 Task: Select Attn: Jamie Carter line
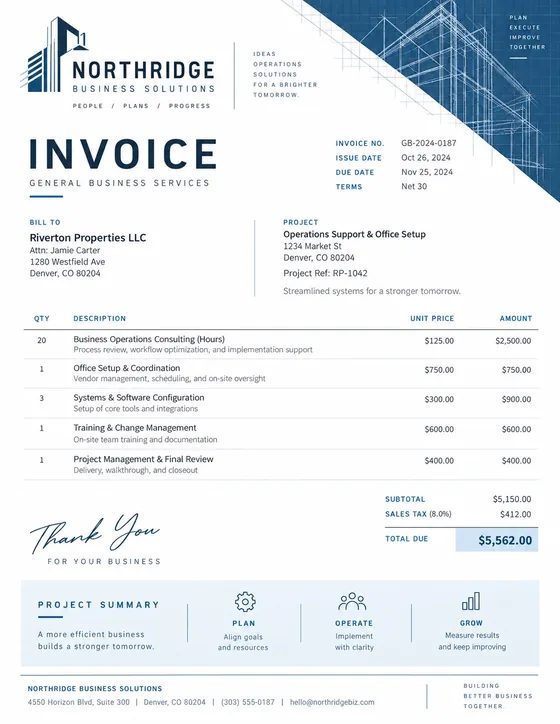point(65,250)
